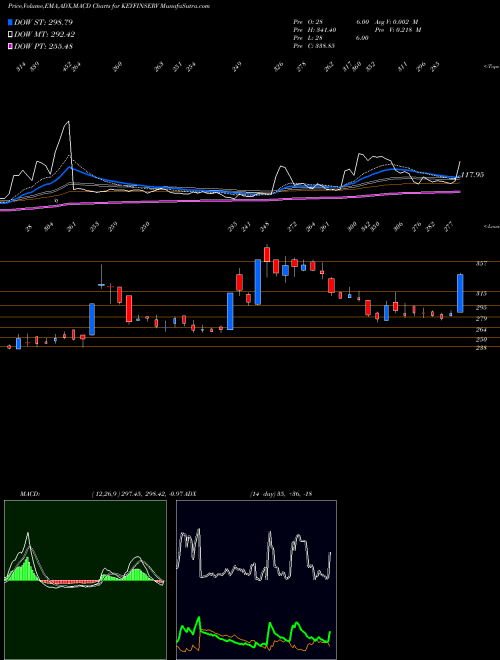
Task: Click the last tall blue candlestick
Action: 460,293
